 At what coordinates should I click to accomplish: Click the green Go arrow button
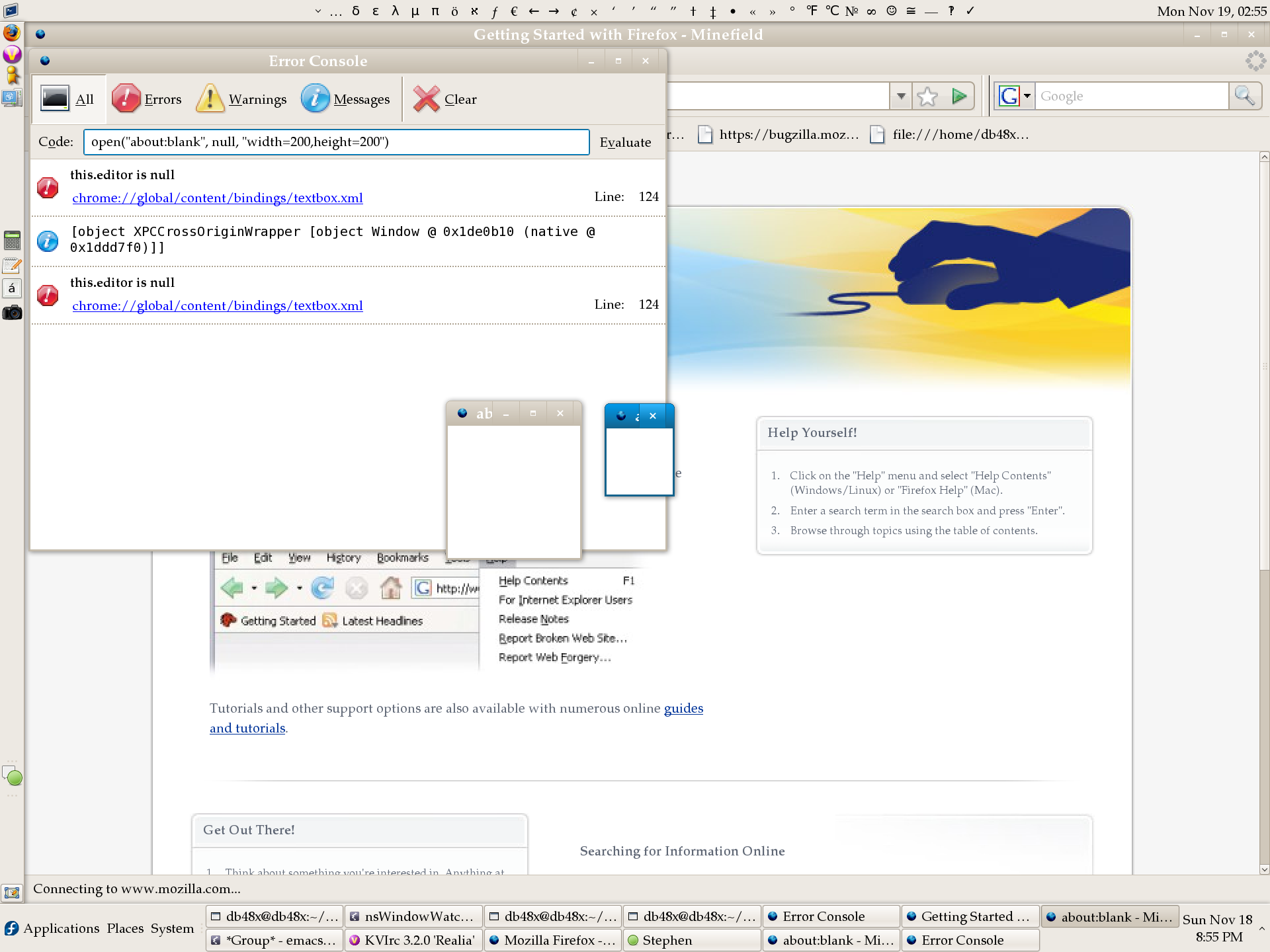tap(959, 97)
